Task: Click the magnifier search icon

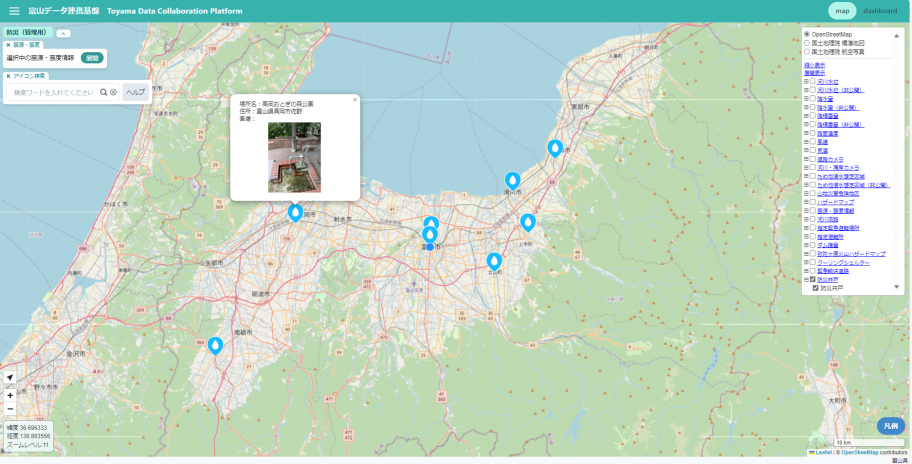Action: (103, 92)
